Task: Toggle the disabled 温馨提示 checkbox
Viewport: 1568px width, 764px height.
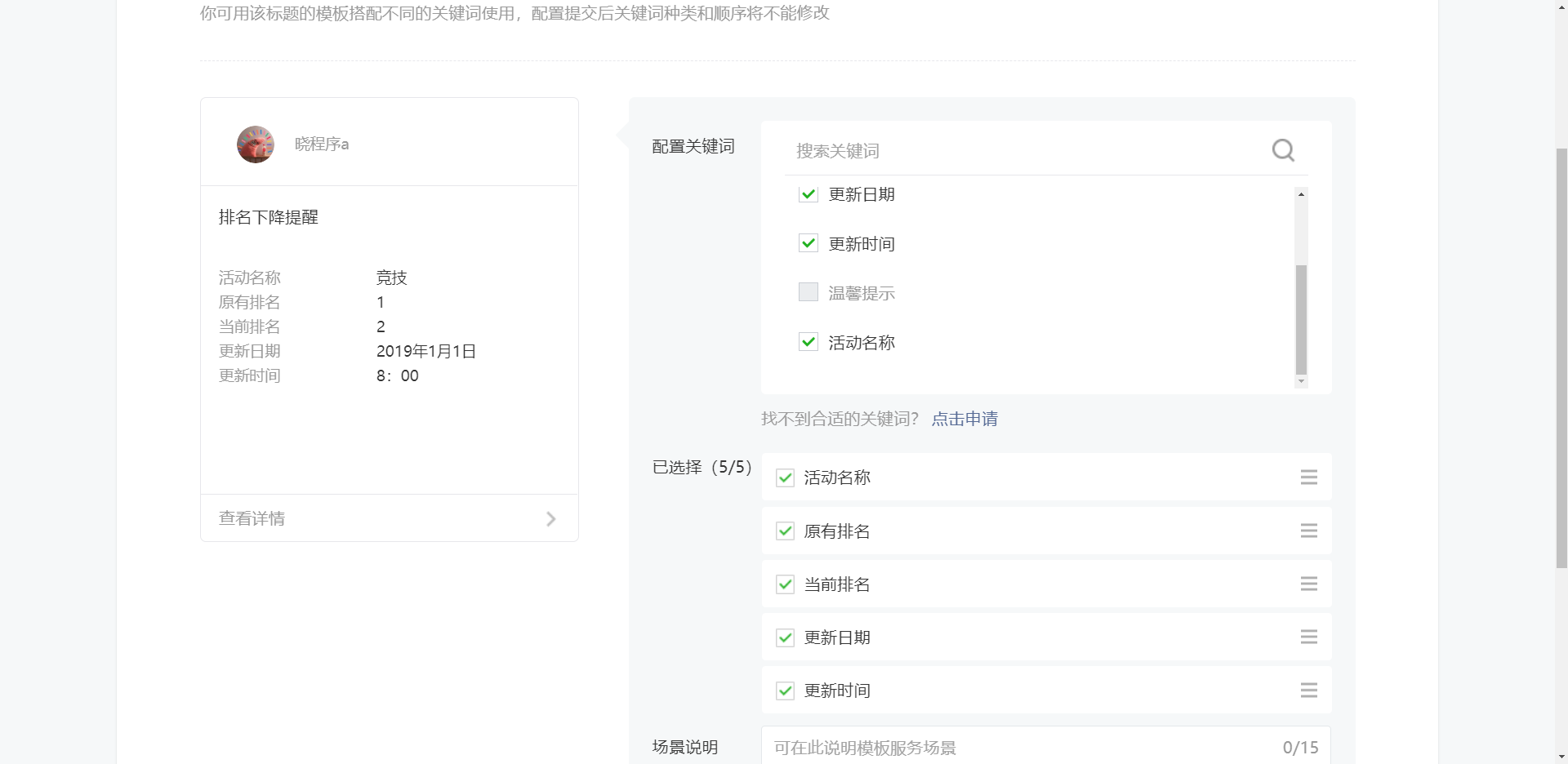Action: tap(808, 292)
